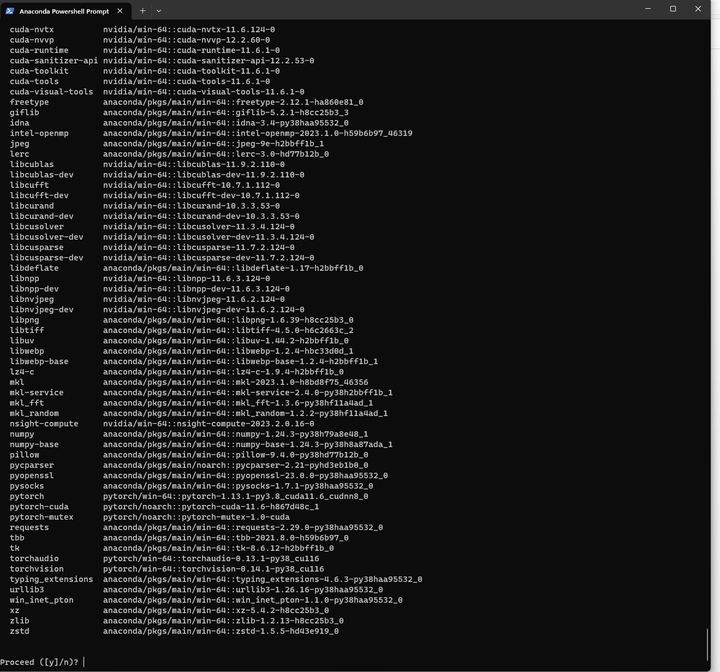Click the numpy-base package name
Screen dimensions: 720x672
pyautogui.click(x=34, y=445)
